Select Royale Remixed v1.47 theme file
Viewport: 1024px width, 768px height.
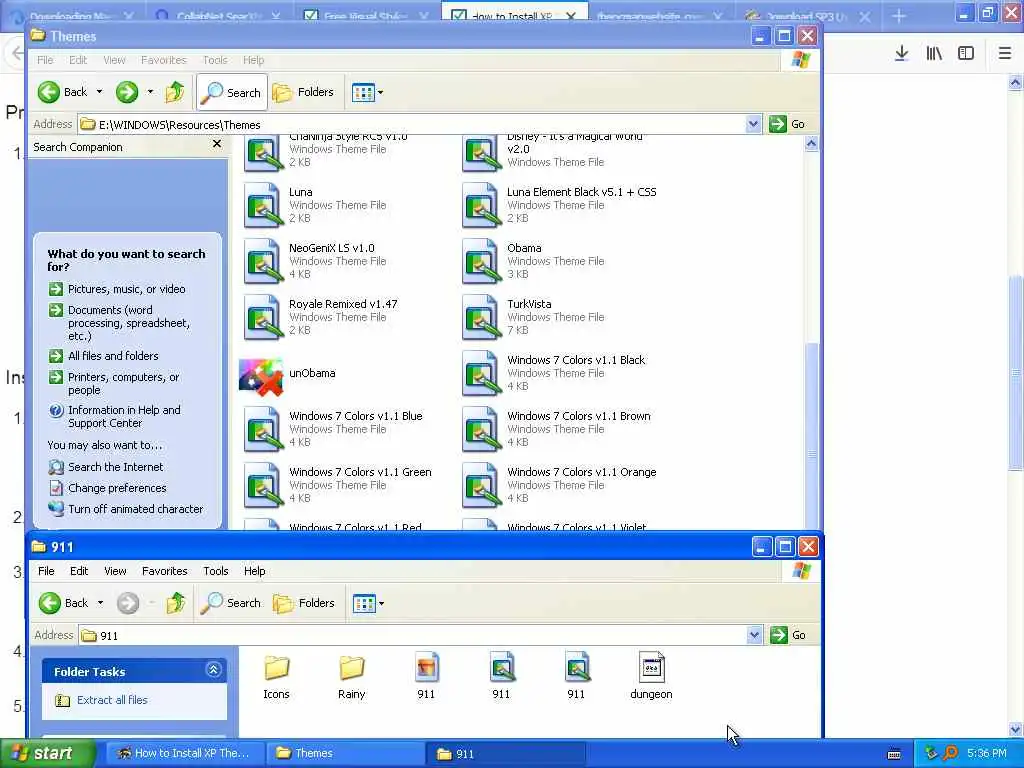pos(262,317)
